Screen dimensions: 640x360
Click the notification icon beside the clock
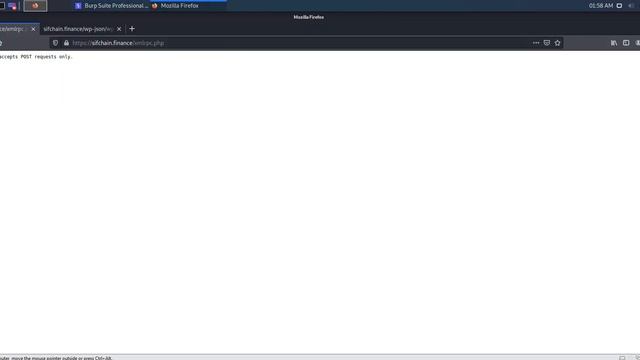[620, 6]
